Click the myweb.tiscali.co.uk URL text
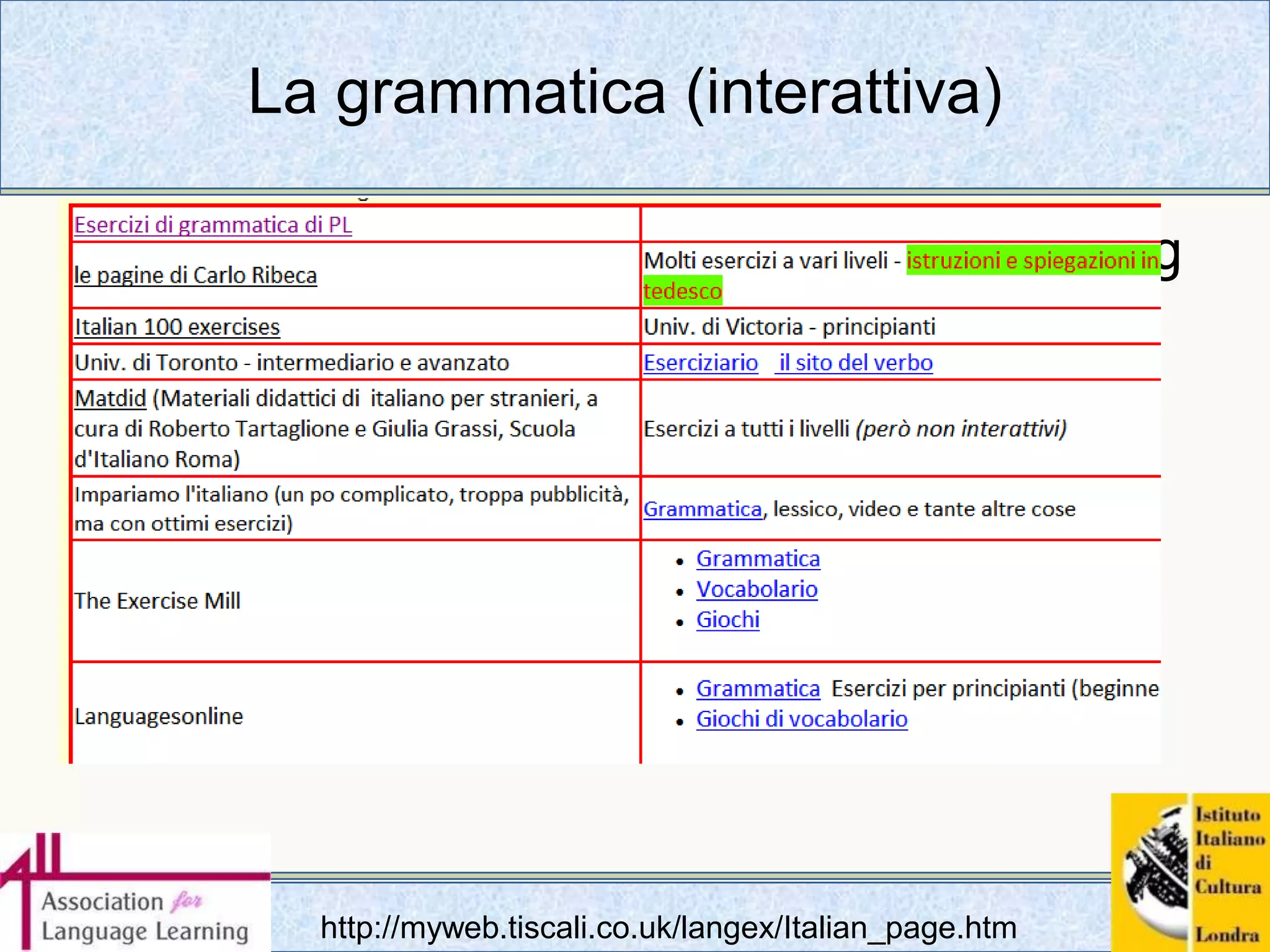Screen dimensions: 1270x952 668,928
